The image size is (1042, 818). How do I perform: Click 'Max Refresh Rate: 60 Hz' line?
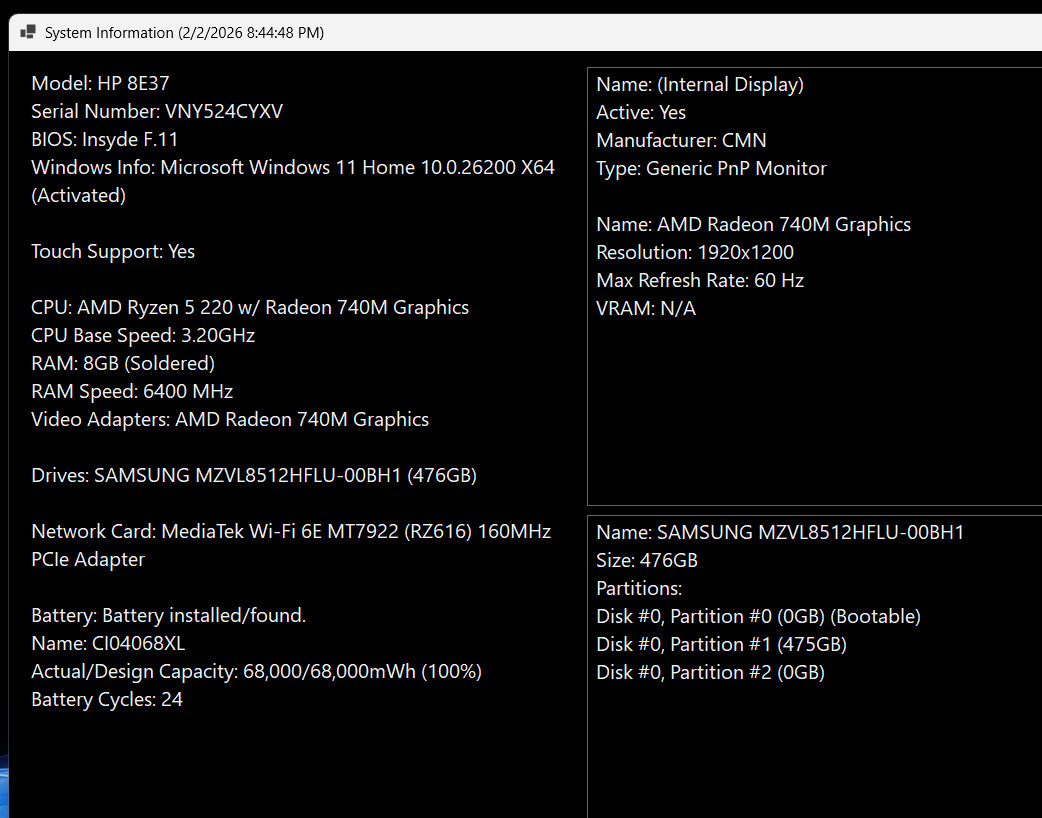[700, 280]
